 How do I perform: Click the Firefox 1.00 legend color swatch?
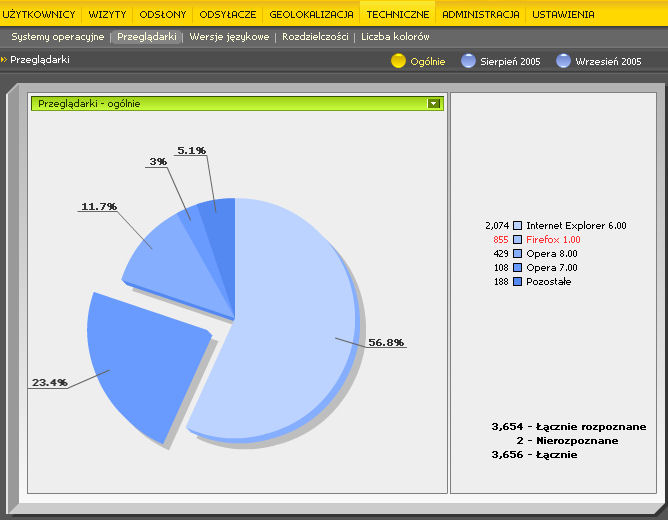(x=517, y=239)
